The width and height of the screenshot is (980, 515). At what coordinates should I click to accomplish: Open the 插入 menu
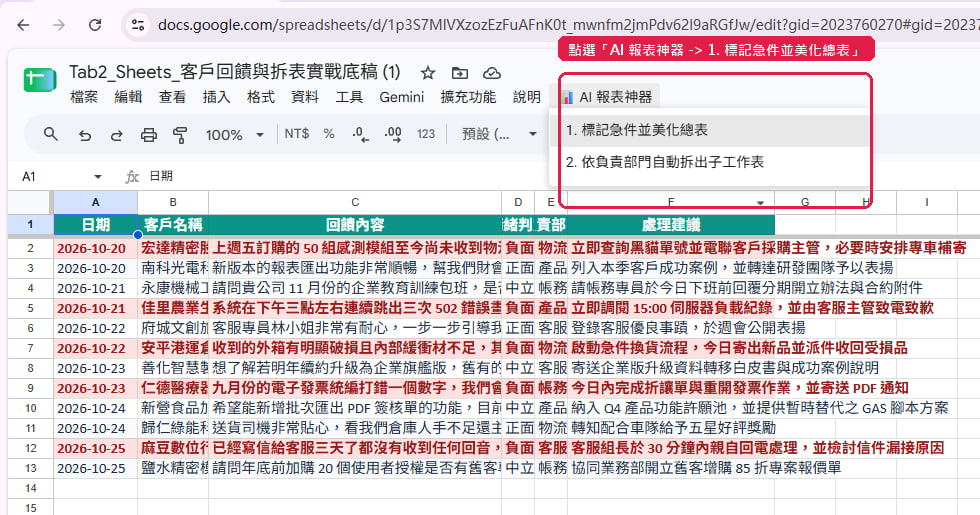(216, 97)
